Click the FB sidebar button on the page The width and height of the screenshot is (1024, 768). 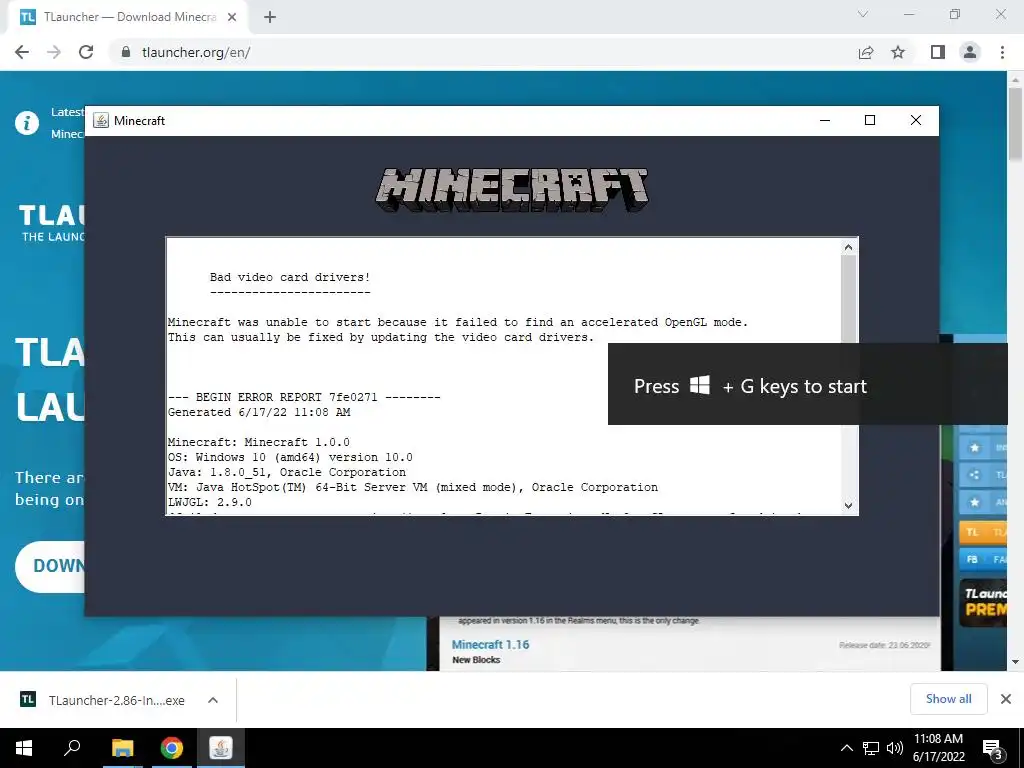coord(982,559)
